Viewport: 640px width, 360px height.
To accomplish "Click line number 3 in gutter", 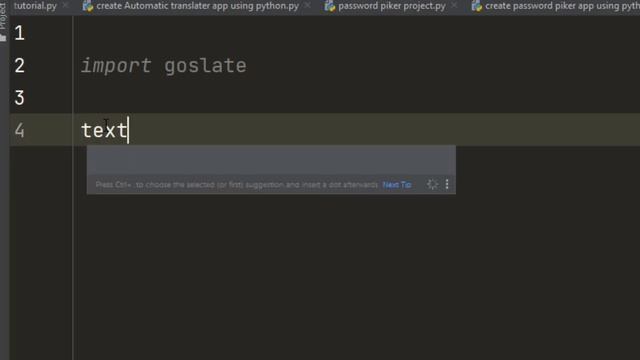I will [x=19, y=98].
